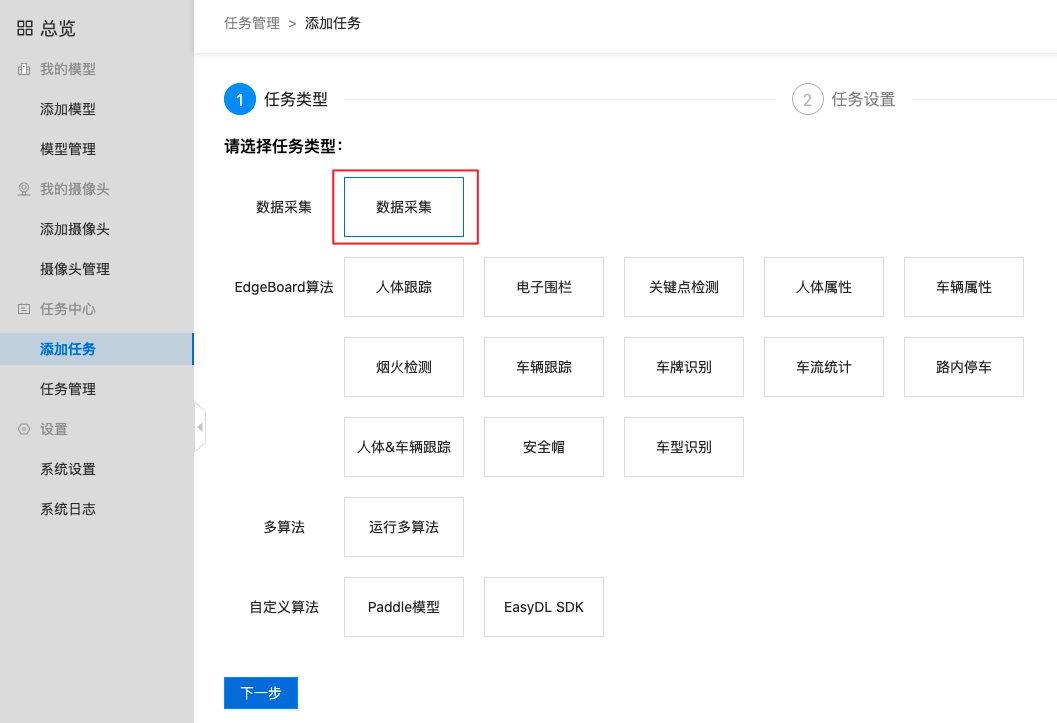Select the 人体&车辆跟踪 algorithm card

point(404,447)
